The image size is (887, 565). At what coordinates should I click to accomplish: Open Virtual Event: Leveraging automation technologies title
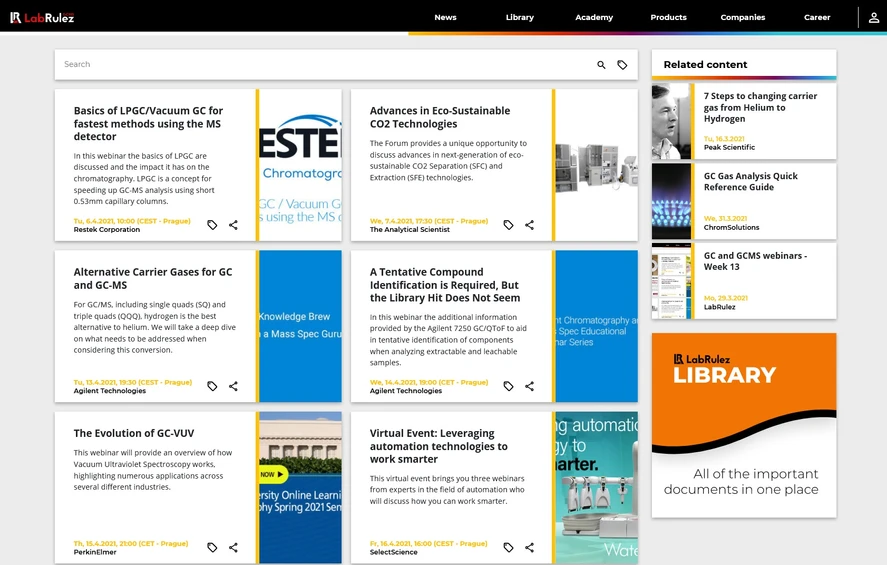click(438, 446)
